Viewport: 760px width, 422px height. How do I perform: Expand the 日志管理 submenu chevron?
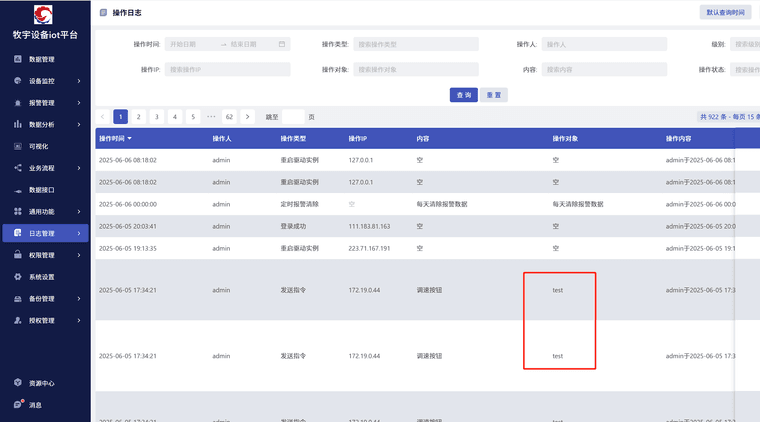(x=79, y=233)
